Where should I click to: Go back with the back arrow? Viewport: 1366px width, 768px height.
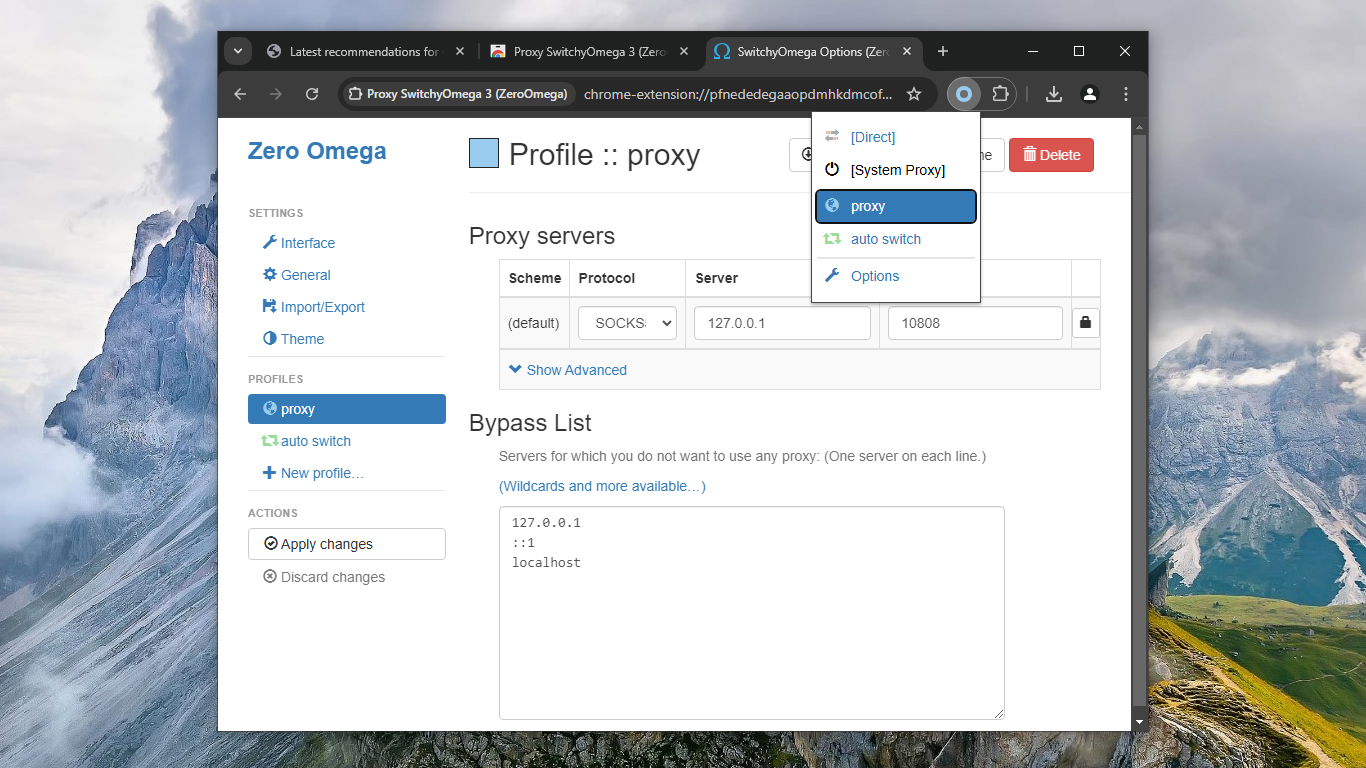240,94
